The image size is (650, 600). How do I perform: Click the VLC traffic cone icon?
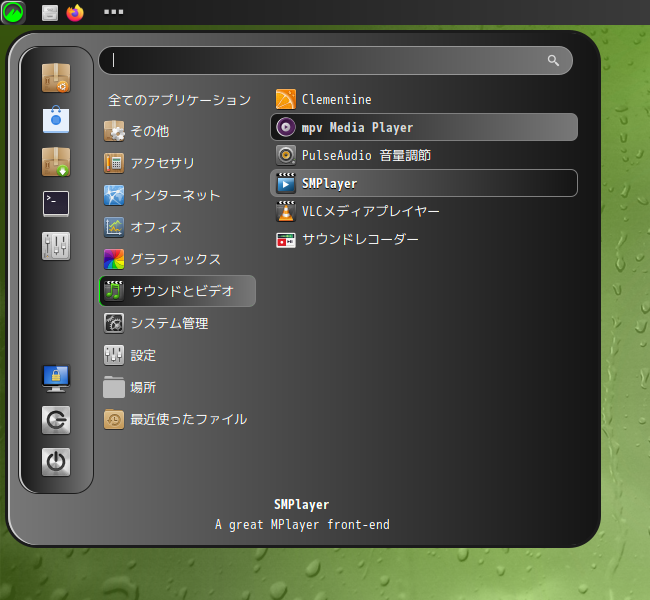tap(286, 211)
